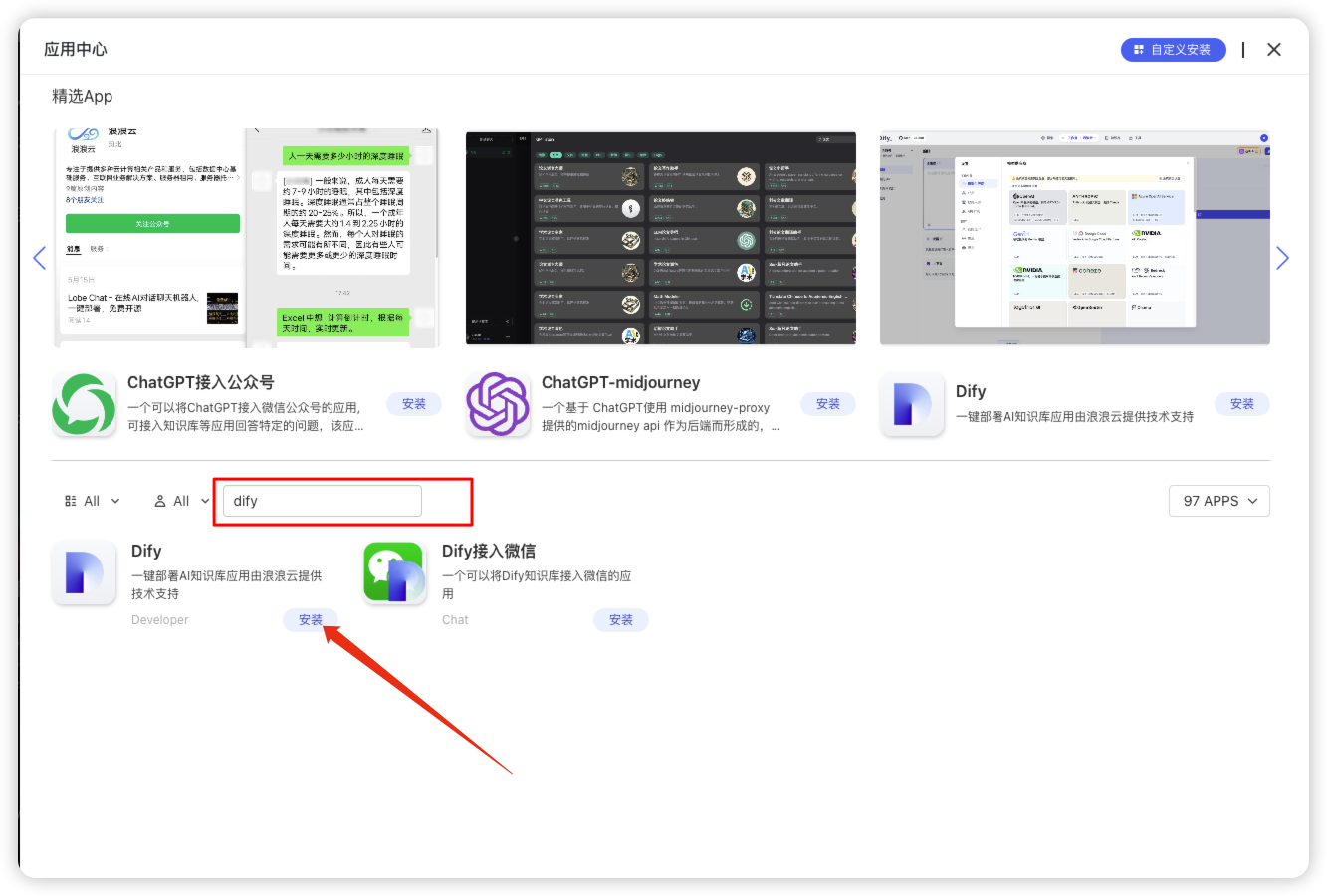The image size is (1327, 896).
Task: Click 安装 for ChatGPT接入公众号
Action: [414, 404]
